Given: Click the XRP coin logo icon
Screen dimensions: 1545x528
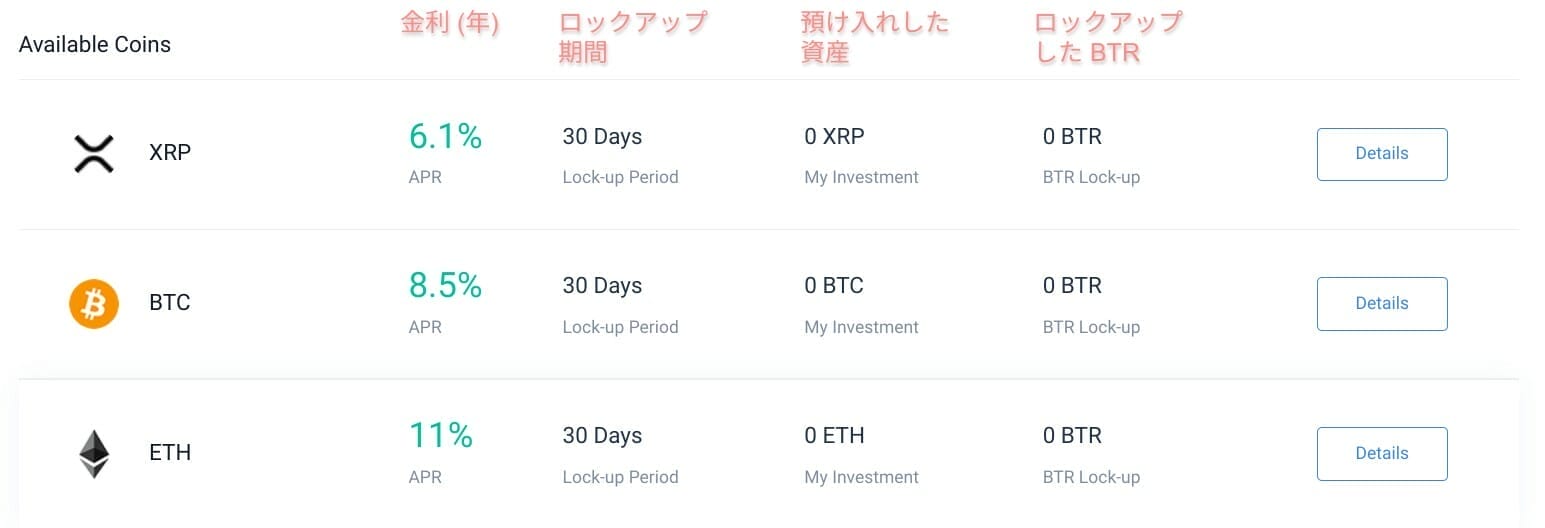Looking at the screenshot, I should tap(94, 154).
